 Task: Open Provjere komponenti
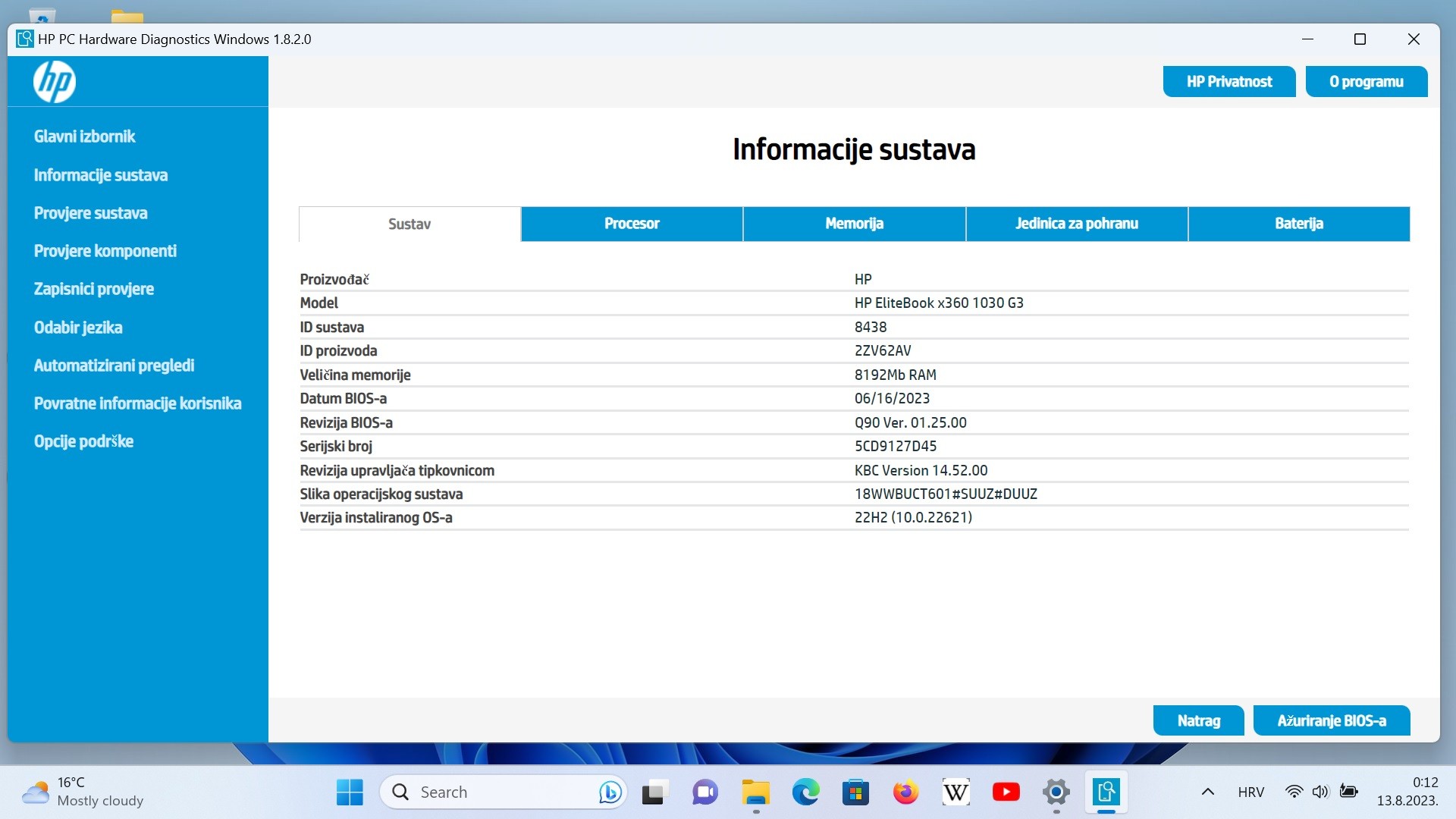(105, 251)
